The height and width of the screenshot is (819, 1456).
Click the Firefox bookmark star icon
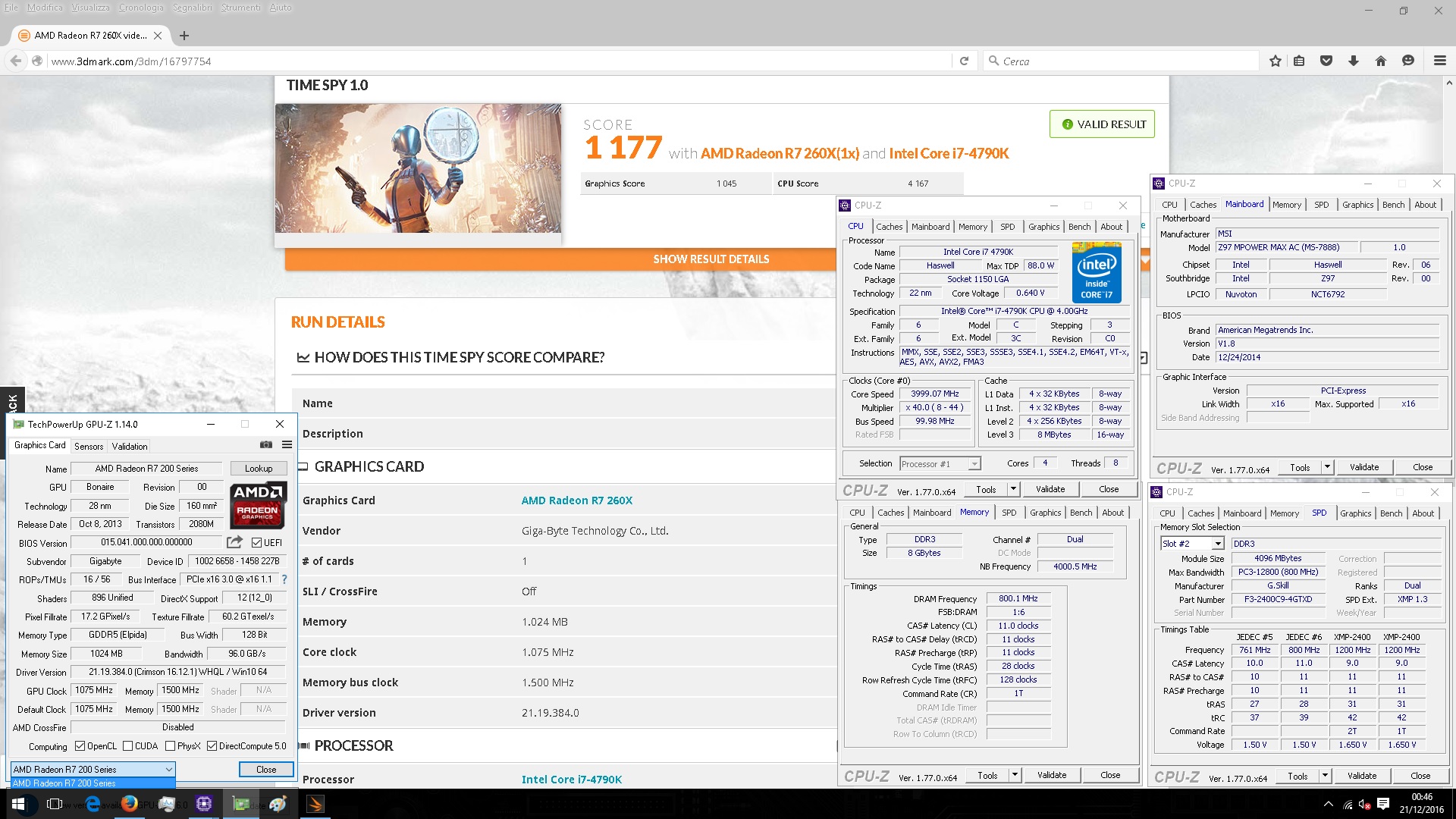point(1275,61)
